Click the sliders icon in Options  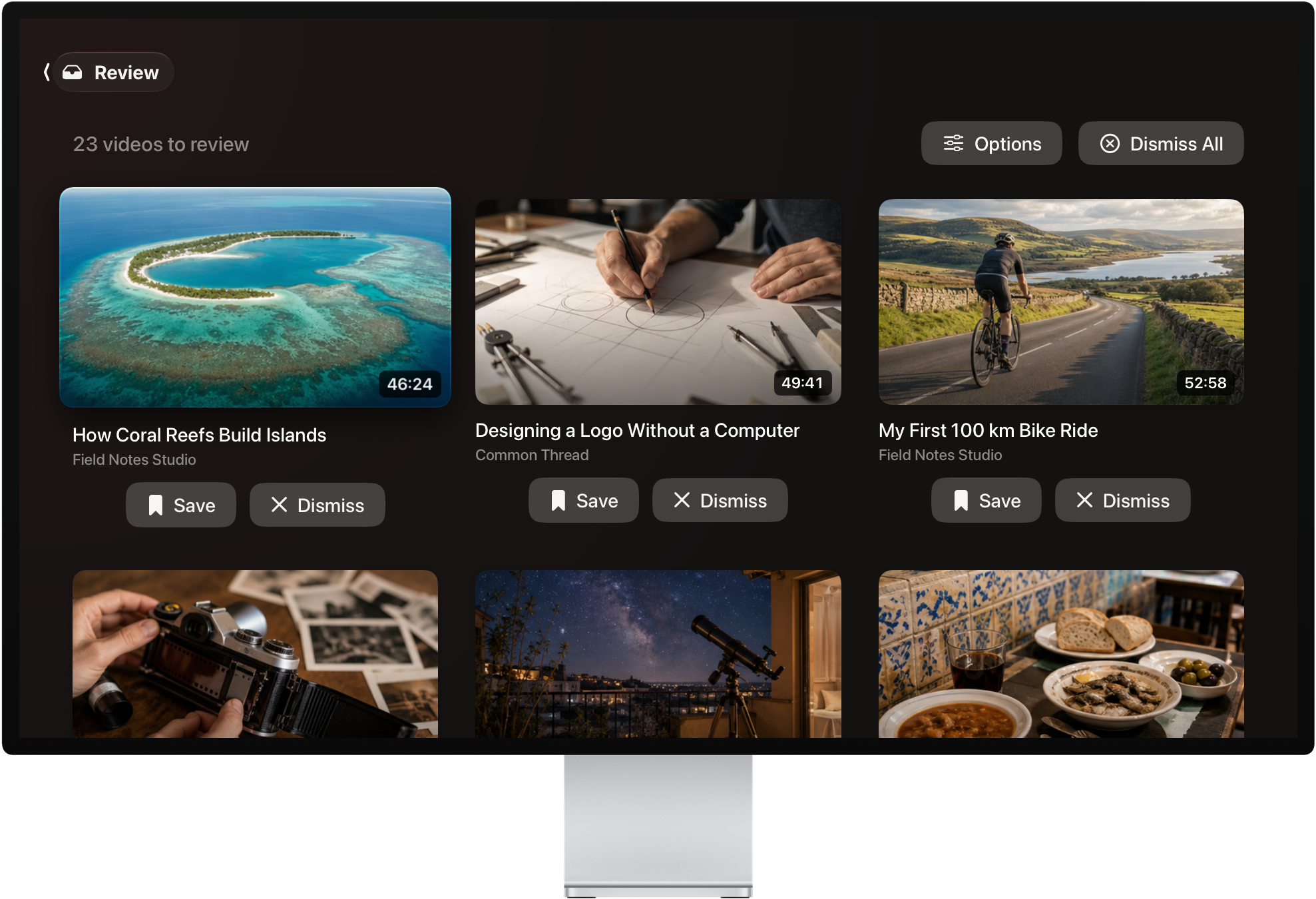point(953,143)
